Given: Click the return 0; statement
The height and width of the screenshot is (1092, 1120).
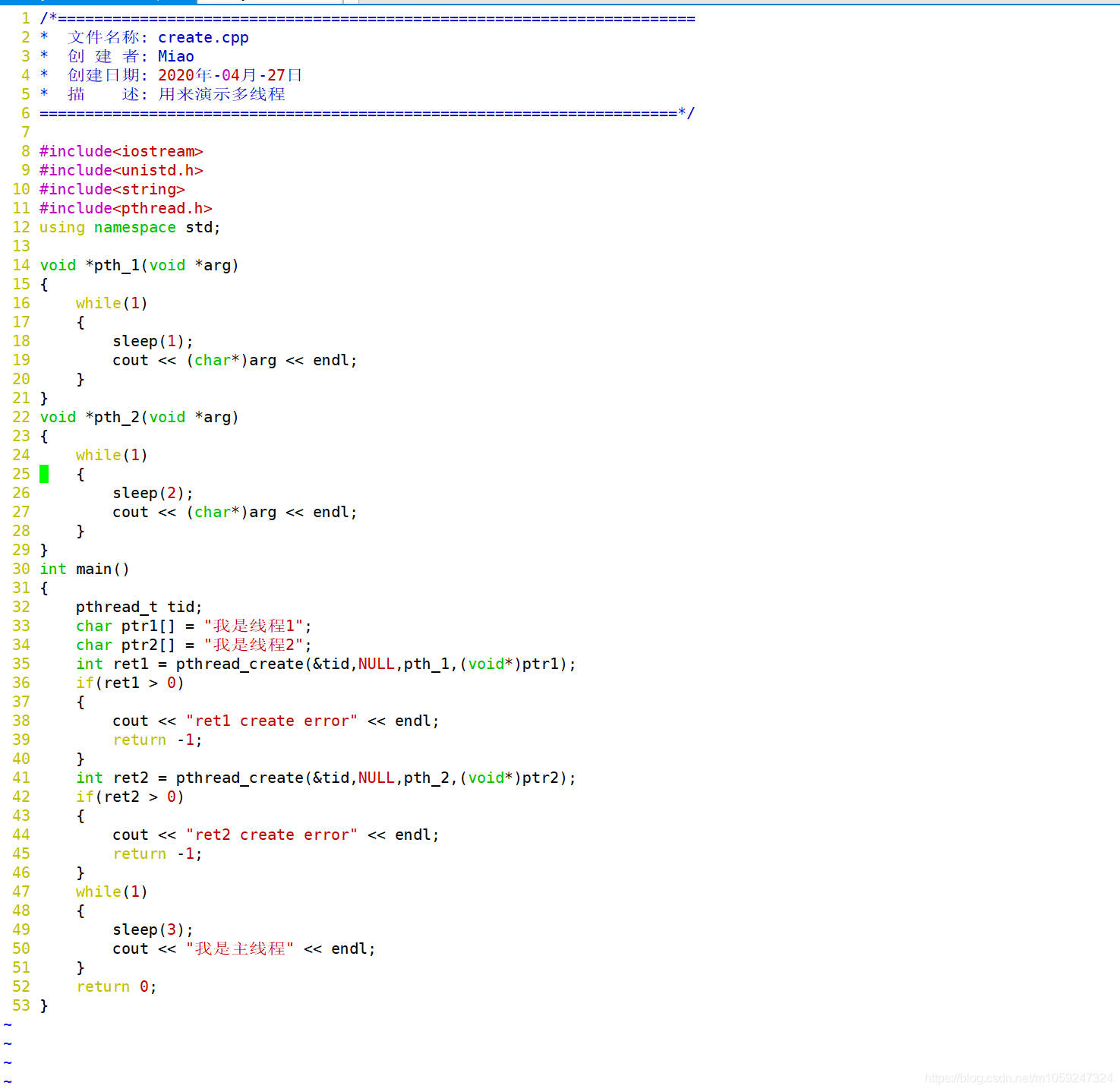Looking at the screenshot, I should coord(117,986).
